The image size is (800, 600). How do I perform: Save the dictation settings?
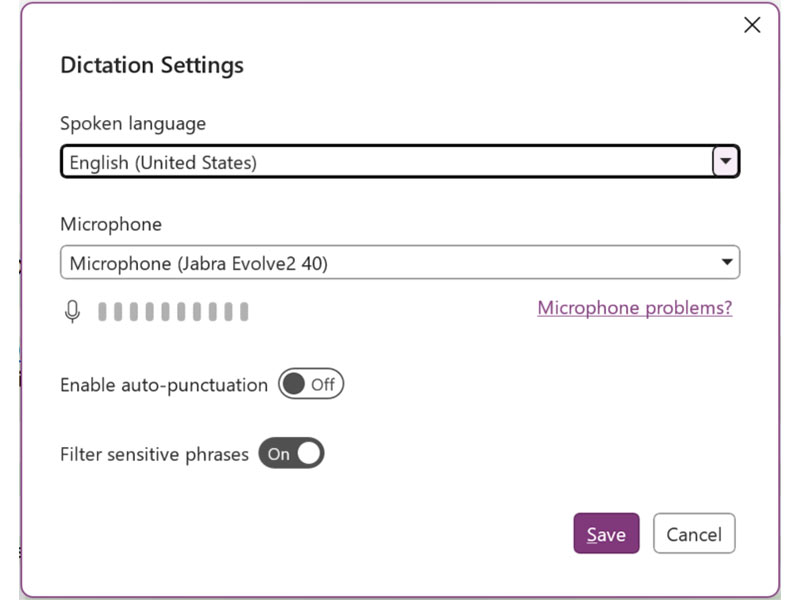pos(606,533)
